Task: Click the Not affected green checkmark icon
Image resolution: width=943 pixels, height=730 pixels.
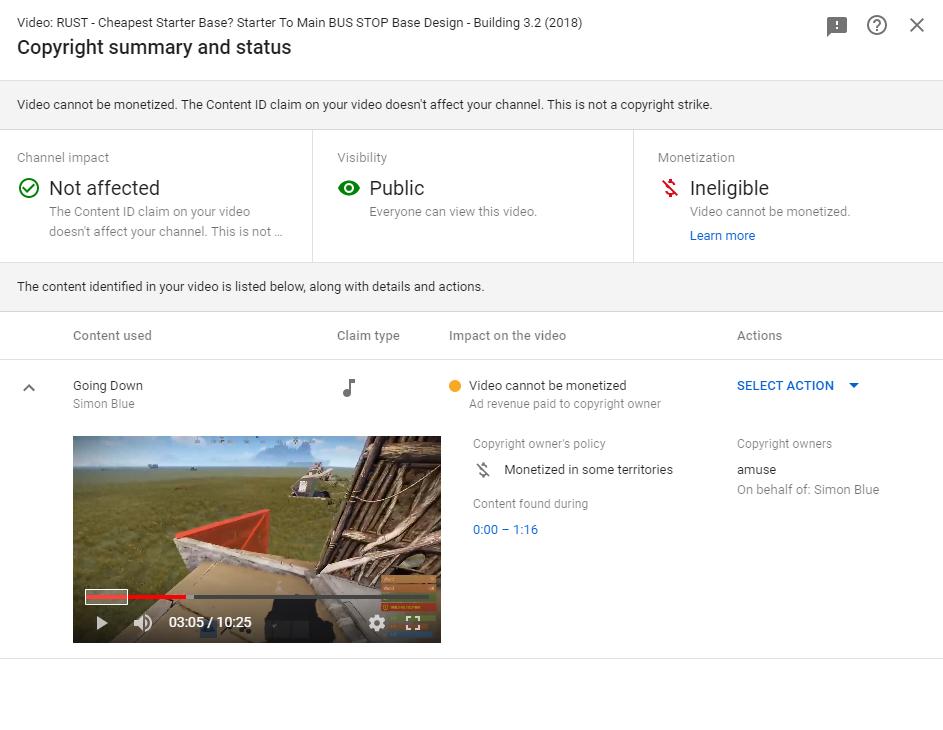Action: (x=29, y=188)
